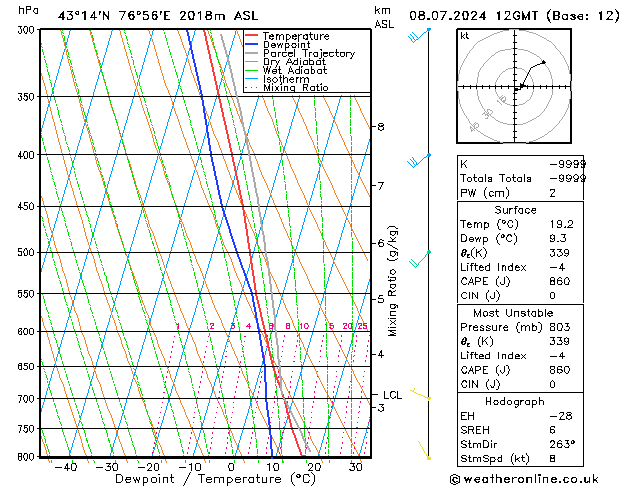This screenshot has height=486, width=629.
Task: Click the 700 hPa pressure axis label
Action: pos(28,399)
